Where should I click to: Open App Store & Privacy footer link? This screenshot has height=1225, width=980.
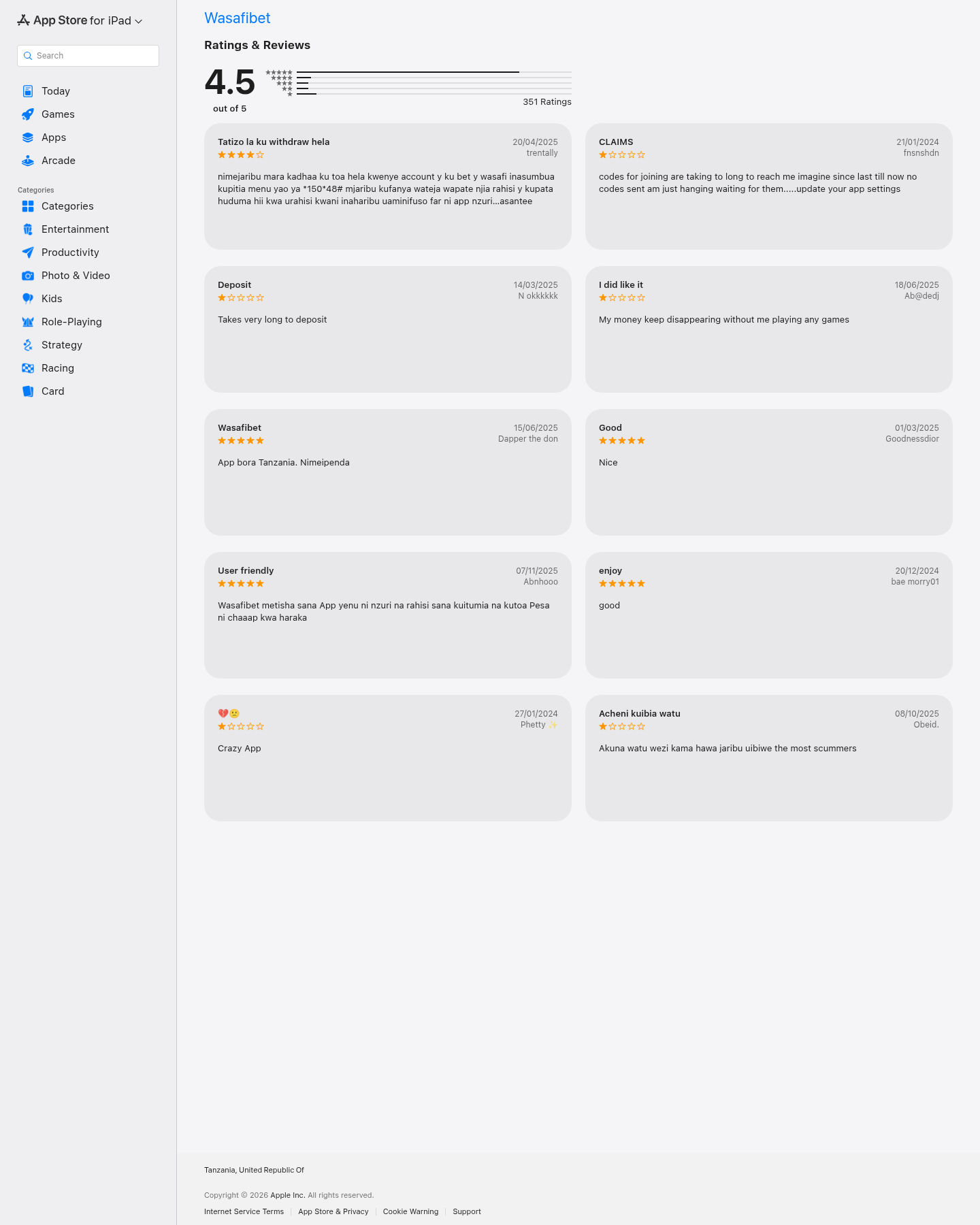333,1211
